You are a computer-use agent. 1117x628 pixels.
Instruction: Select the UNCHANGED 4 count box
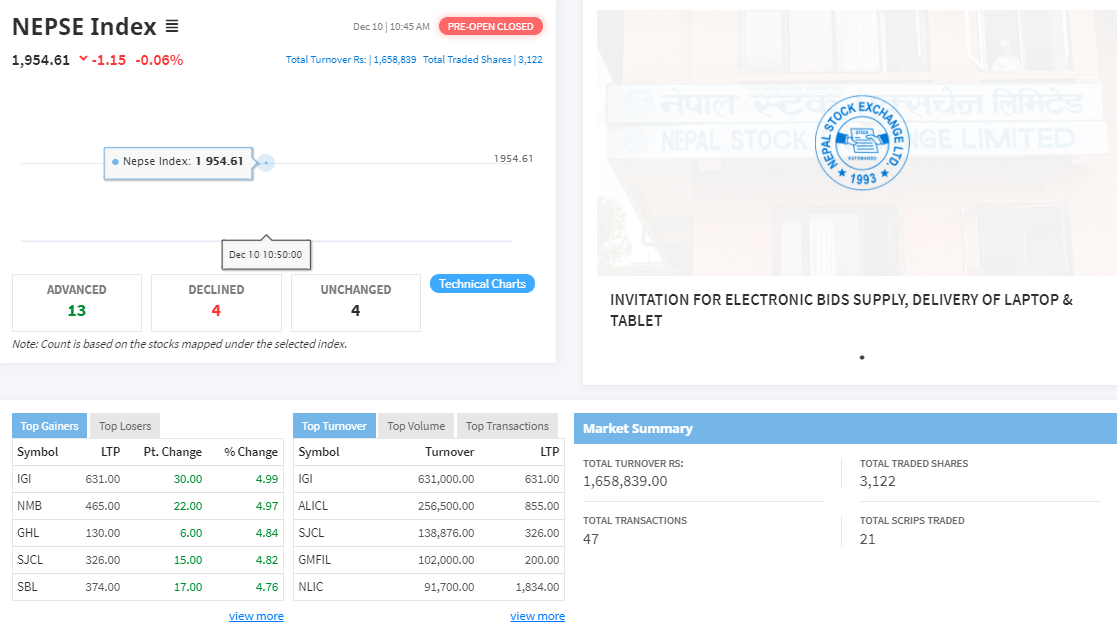tap(355, 303)
